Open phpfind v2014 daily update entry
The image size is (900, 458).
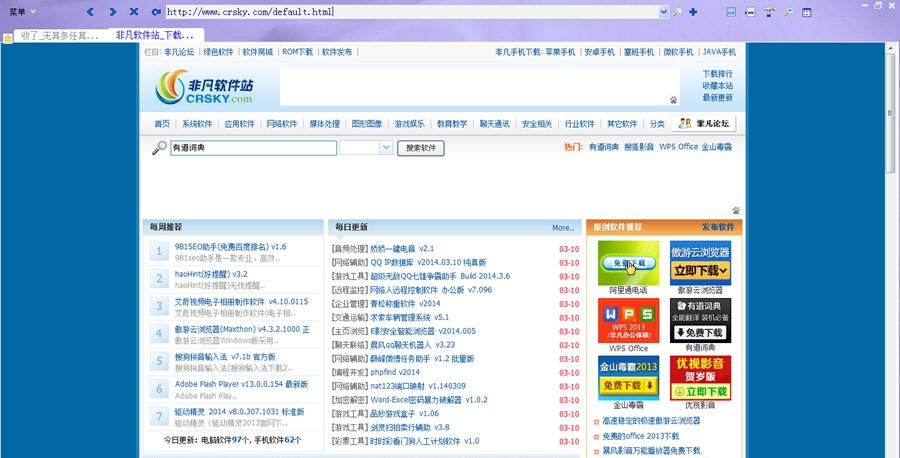(x=395, y=372)
